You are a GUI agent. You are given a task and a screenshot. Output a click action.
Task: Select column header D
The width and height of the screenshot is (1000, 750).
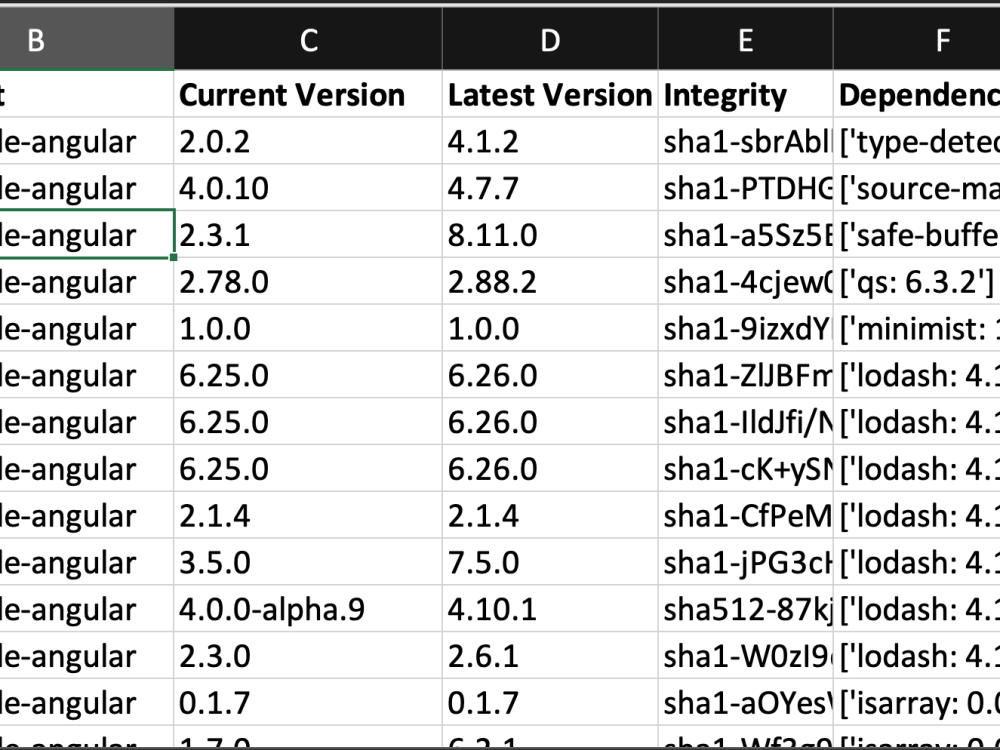(548, 39)
